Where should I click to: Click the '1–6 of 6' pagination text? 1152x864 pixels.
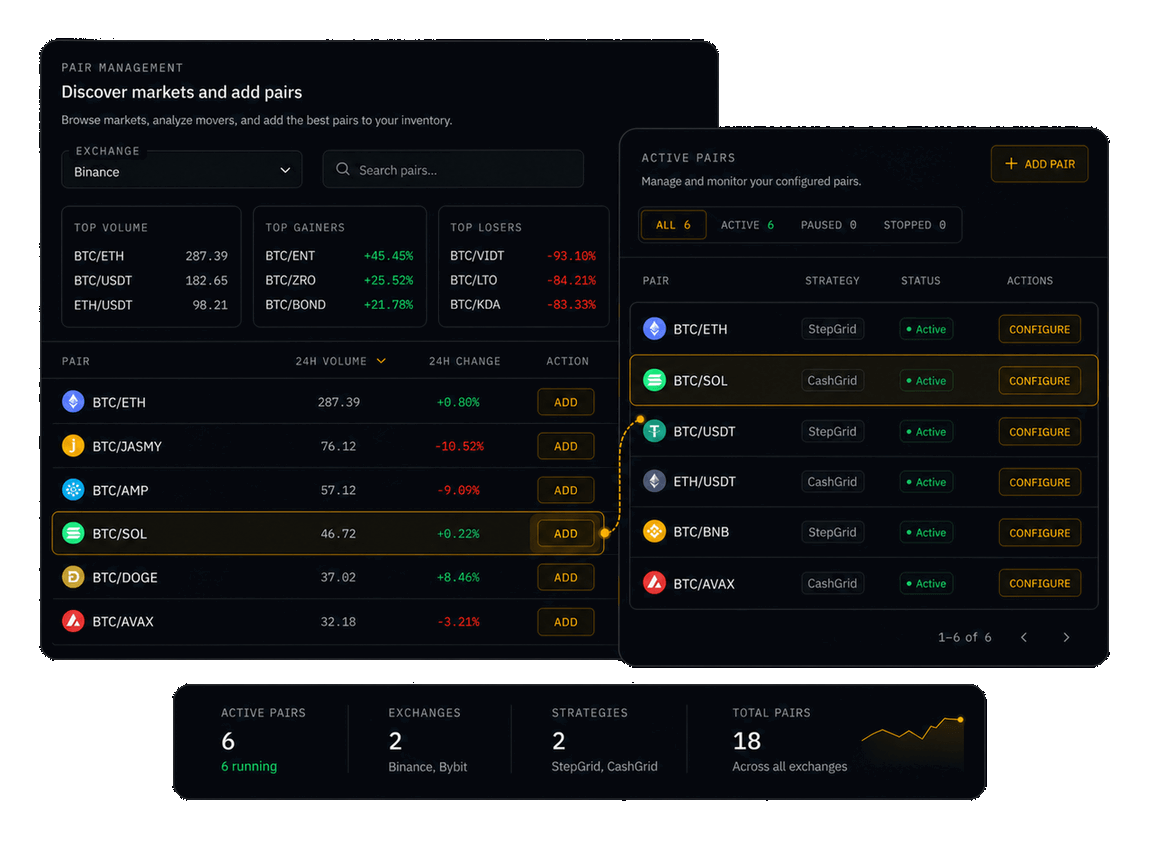[965, 638]
